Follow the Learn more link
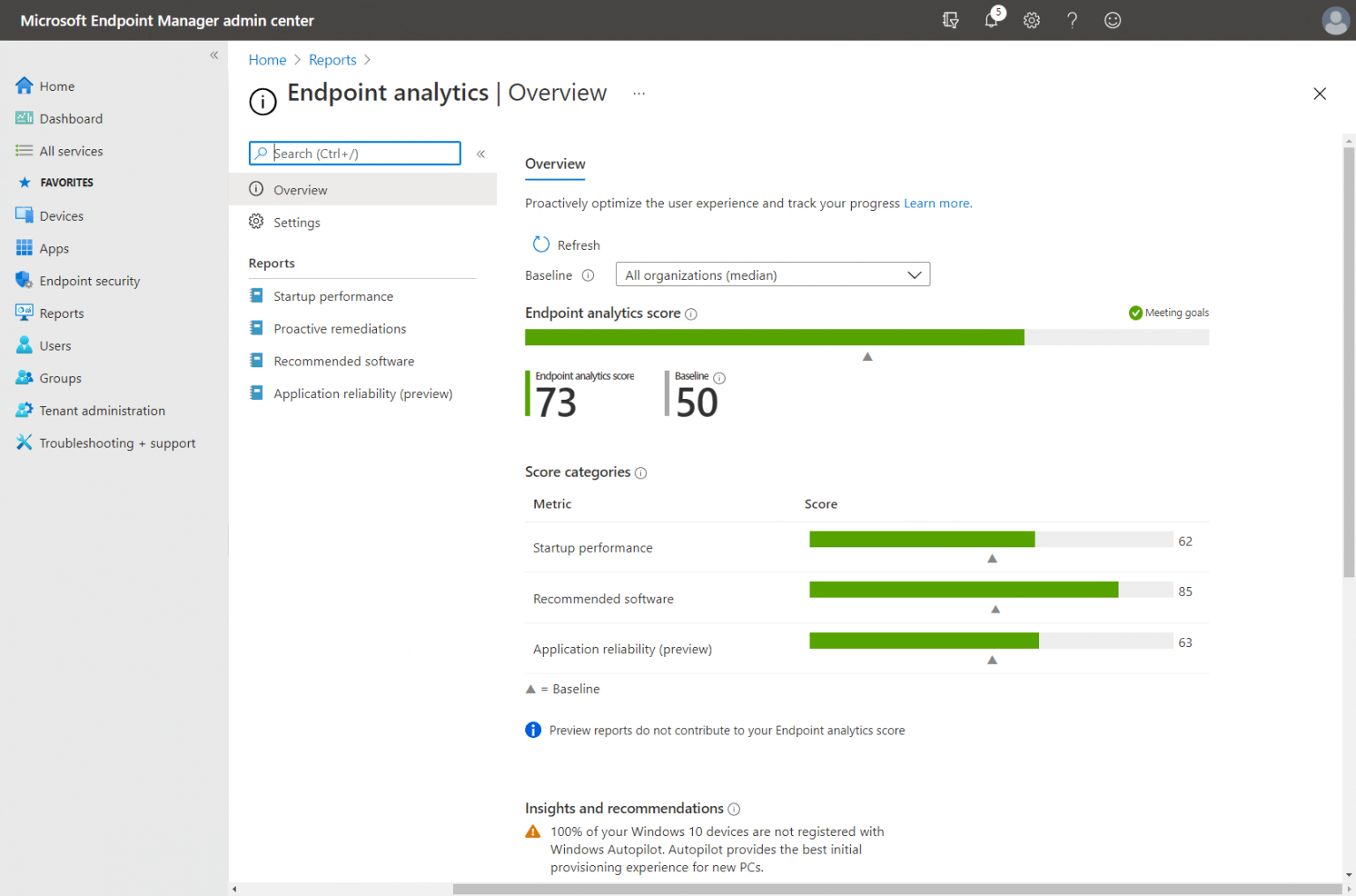 pos(936,203)
